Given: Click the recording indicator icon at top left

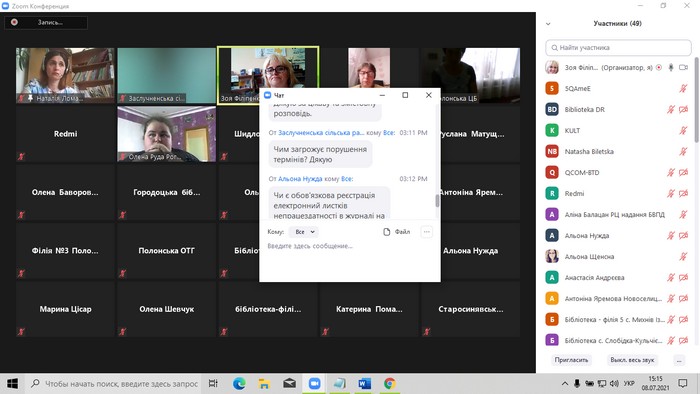Looking at the screenshot, I should [14, 22].
